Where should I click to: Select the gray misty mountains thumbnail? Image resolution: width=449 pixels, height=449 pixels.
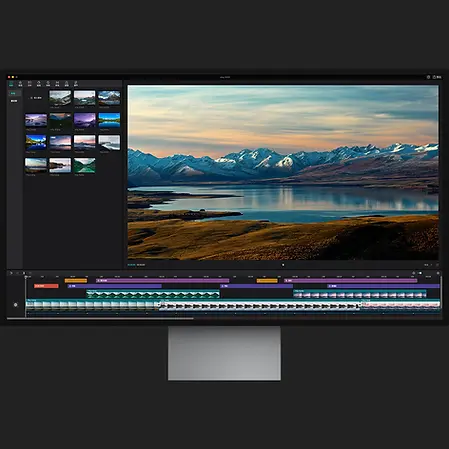click(x=85, y=98)
